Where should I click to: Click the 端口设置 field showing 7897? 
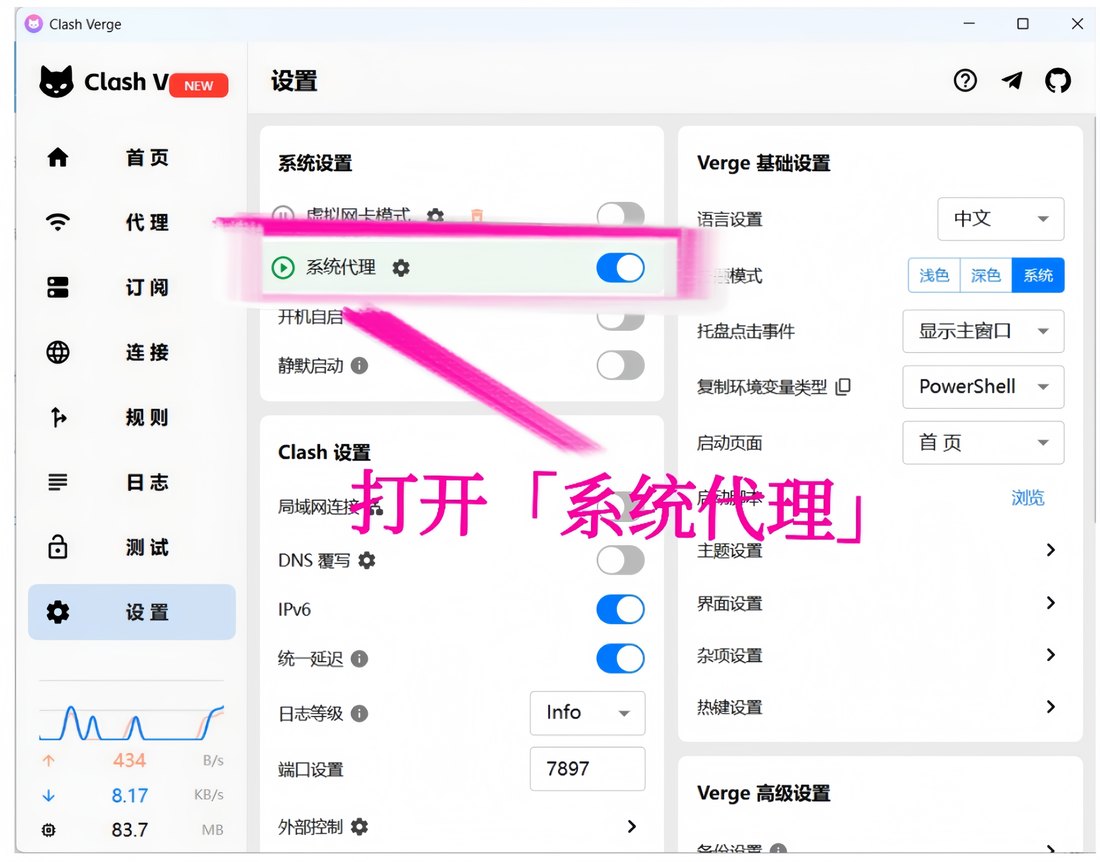pos(587,769)
